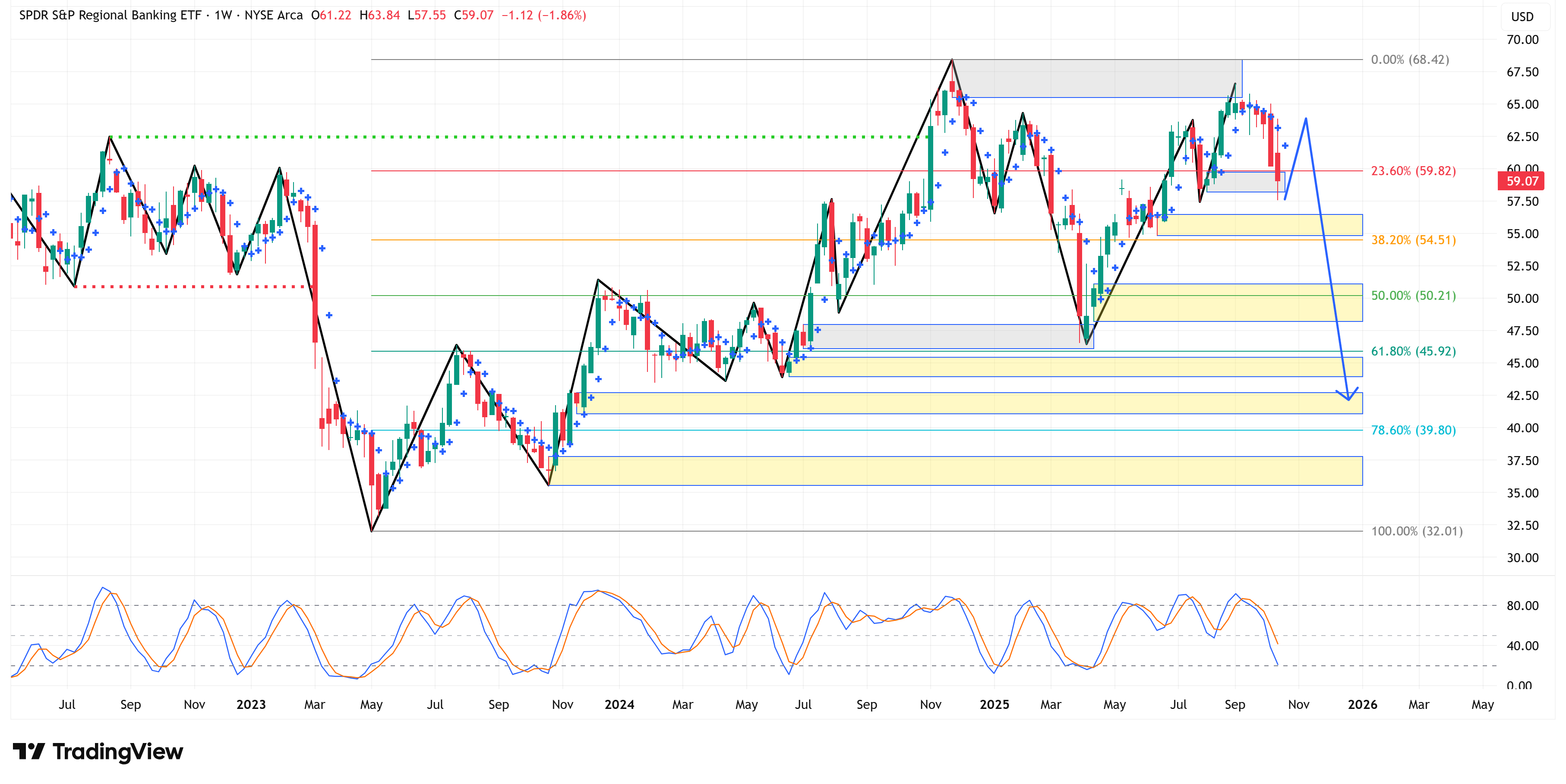Click the SPDR S&P Regional Banking ETF title
Viewport: 1566px width, 784px height.
110,15
